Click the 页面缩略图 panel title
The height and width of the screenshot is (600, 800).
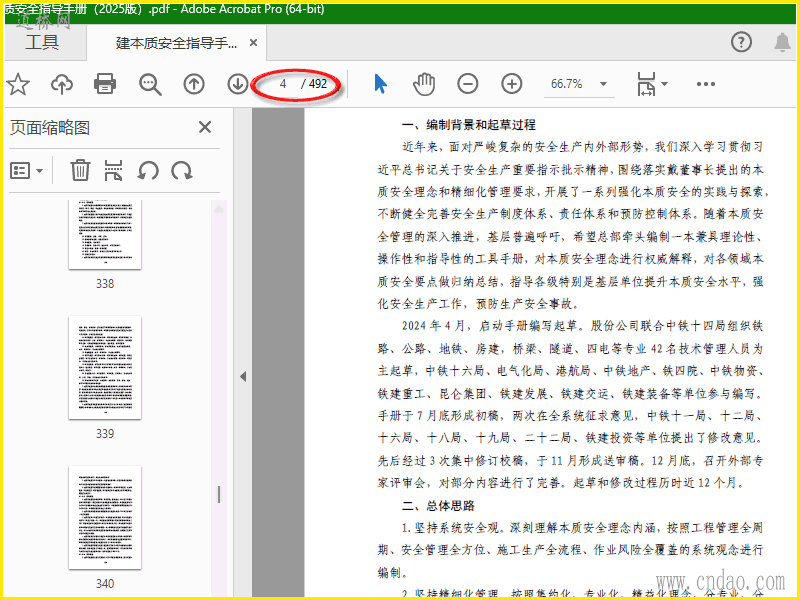(x=50, y=128)
